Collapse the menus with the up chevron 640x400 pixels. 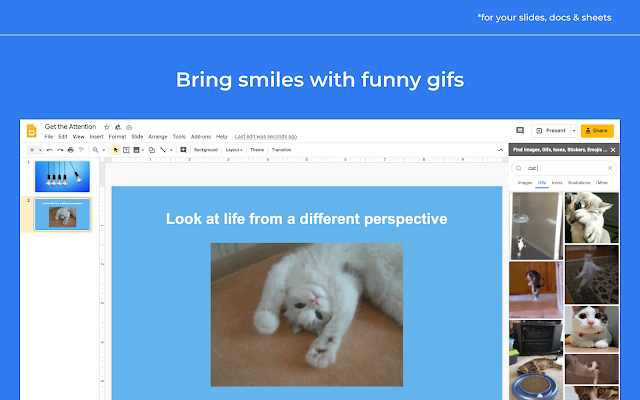pos(501,150)
